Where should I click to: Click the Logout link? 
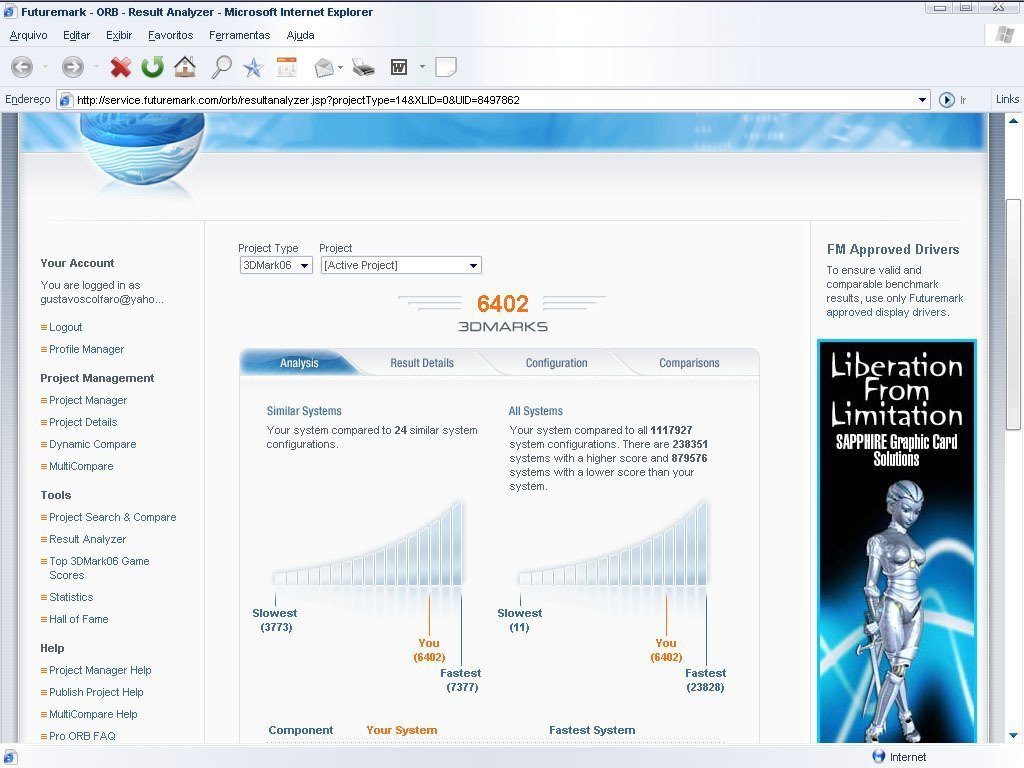coord(65,327)
